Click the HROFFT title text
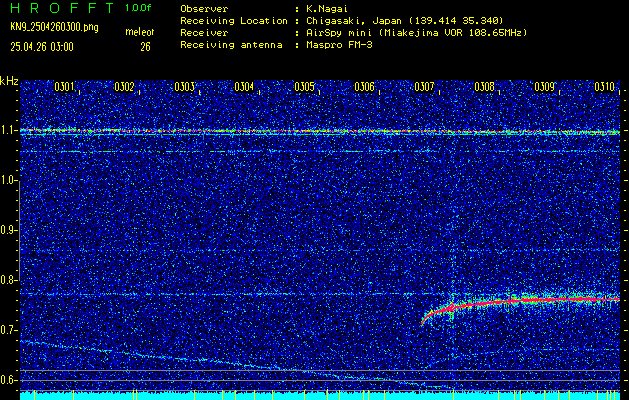 pos(62,8)
